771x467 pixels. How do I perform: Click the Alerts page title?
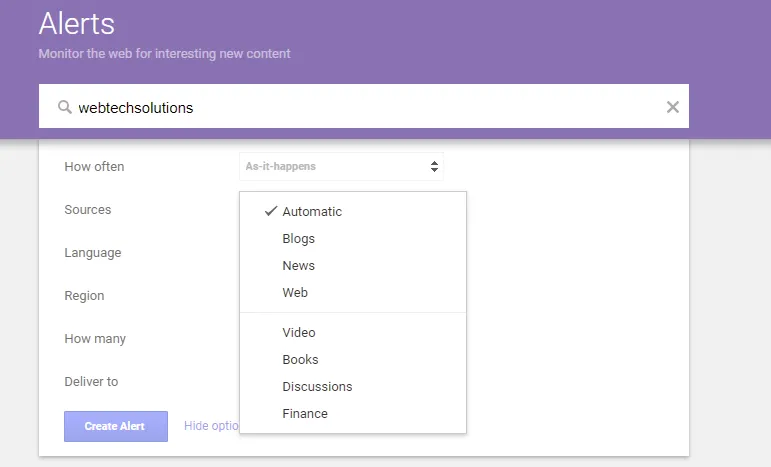click(x=77, y=24)
